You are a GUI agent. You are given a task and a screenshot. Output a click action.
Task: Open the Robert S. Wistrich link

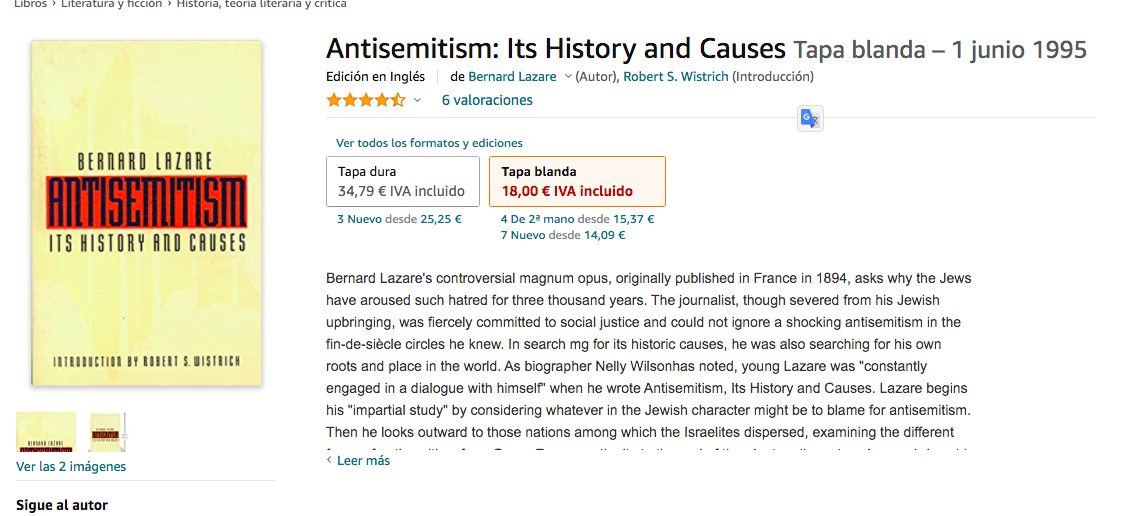676,77
